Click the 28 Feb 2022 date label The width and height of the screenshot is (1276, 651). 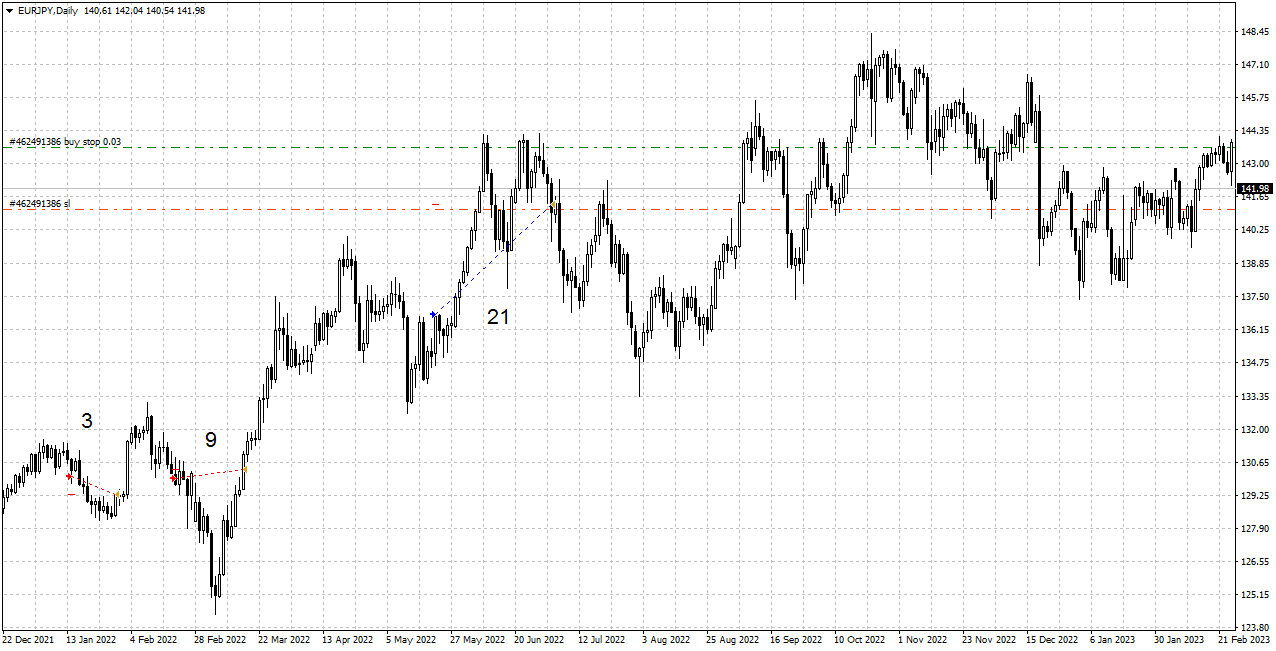click(220, 639)
